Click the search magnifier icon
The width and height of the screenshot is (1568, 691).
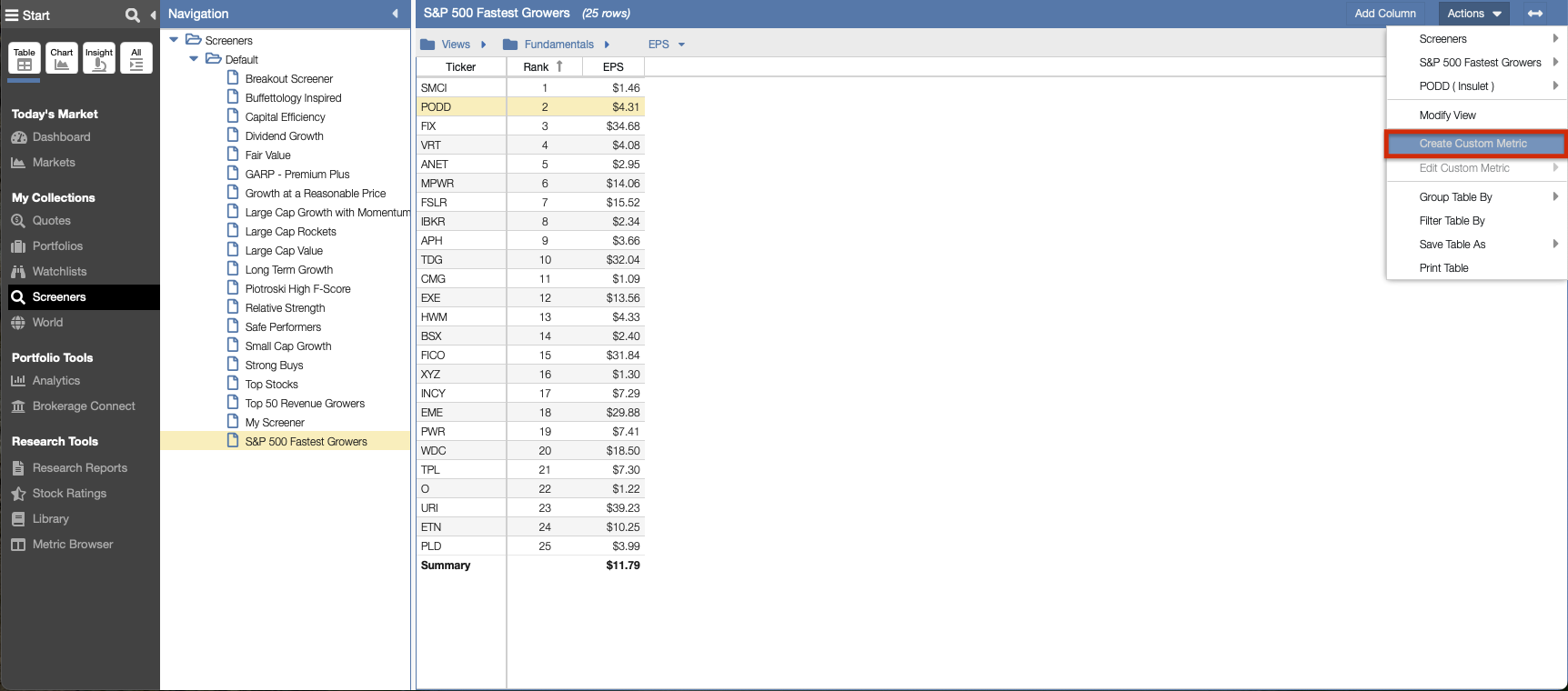point(133,15)
